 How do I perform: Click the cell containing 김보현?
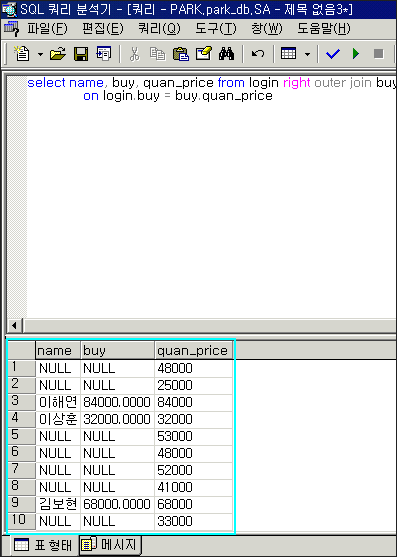pyautogui.click(x=58, y=504)
